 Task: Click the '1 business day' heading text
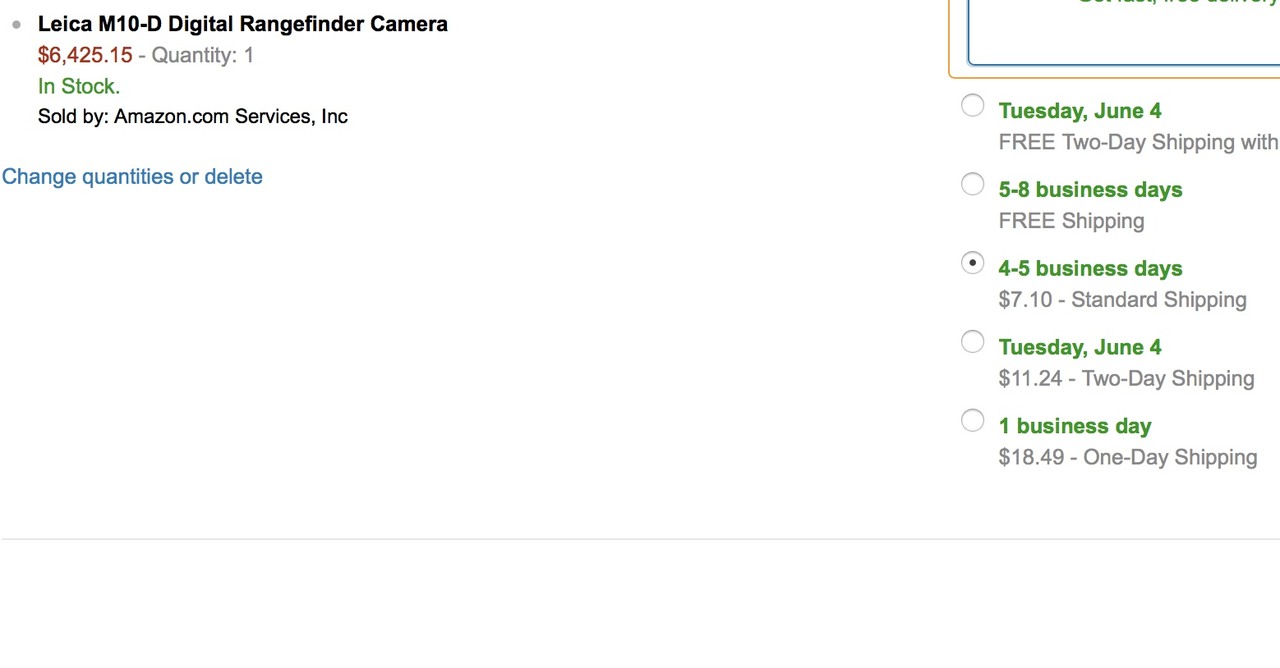1075,426
